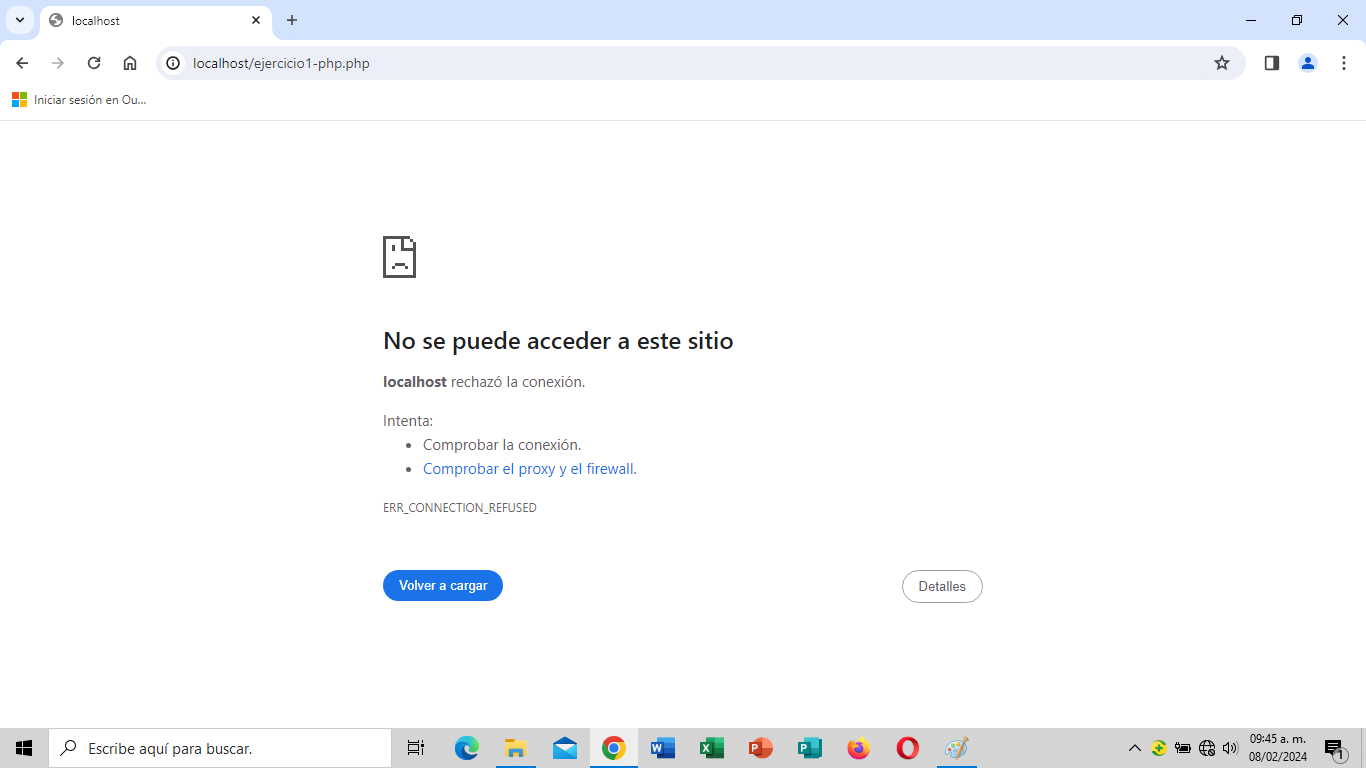Screen dimensions: 1366x768
Task: Open the Comprobar el proxy y el firewall link
Action: point(528,469)
